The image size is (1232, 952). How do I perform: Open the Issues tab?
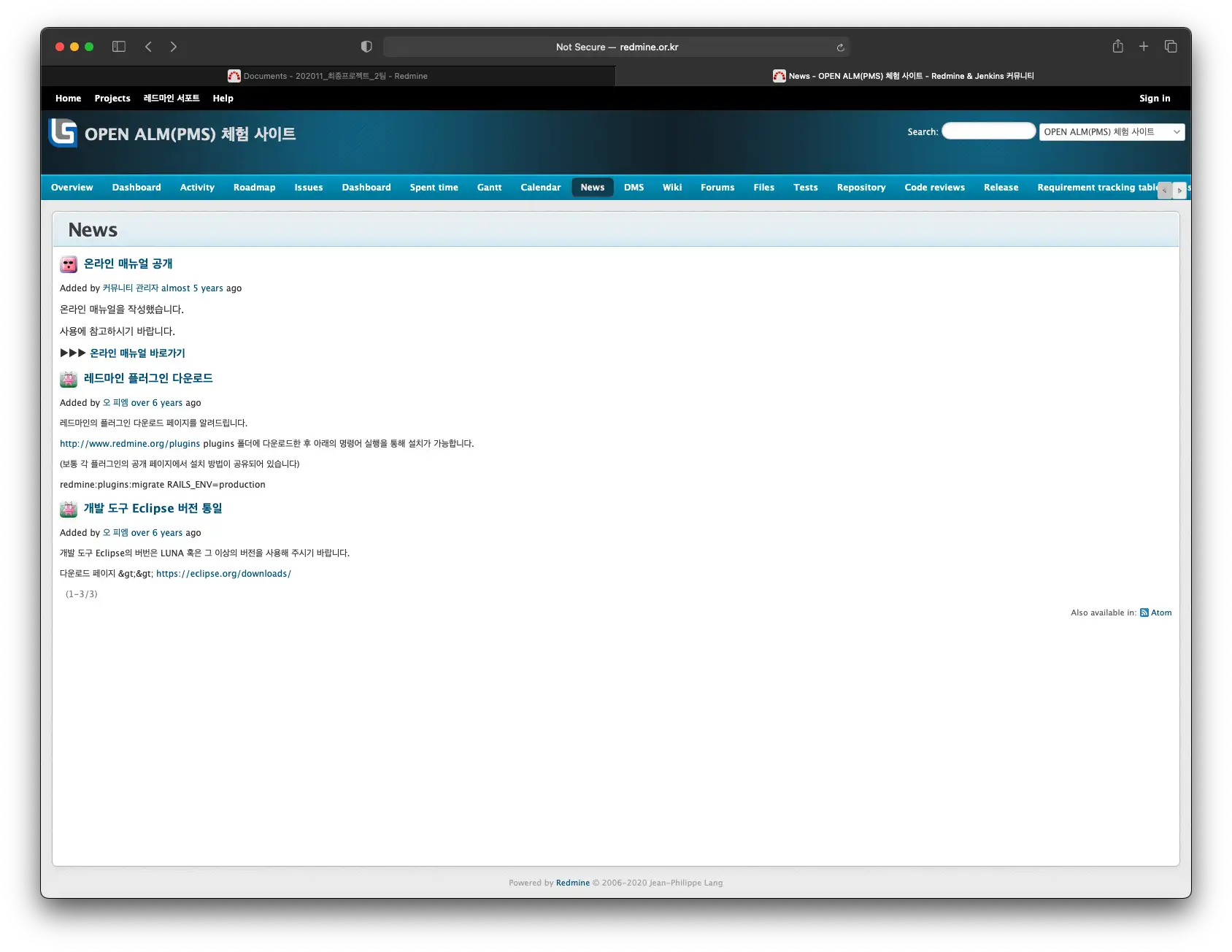[308, 188]
